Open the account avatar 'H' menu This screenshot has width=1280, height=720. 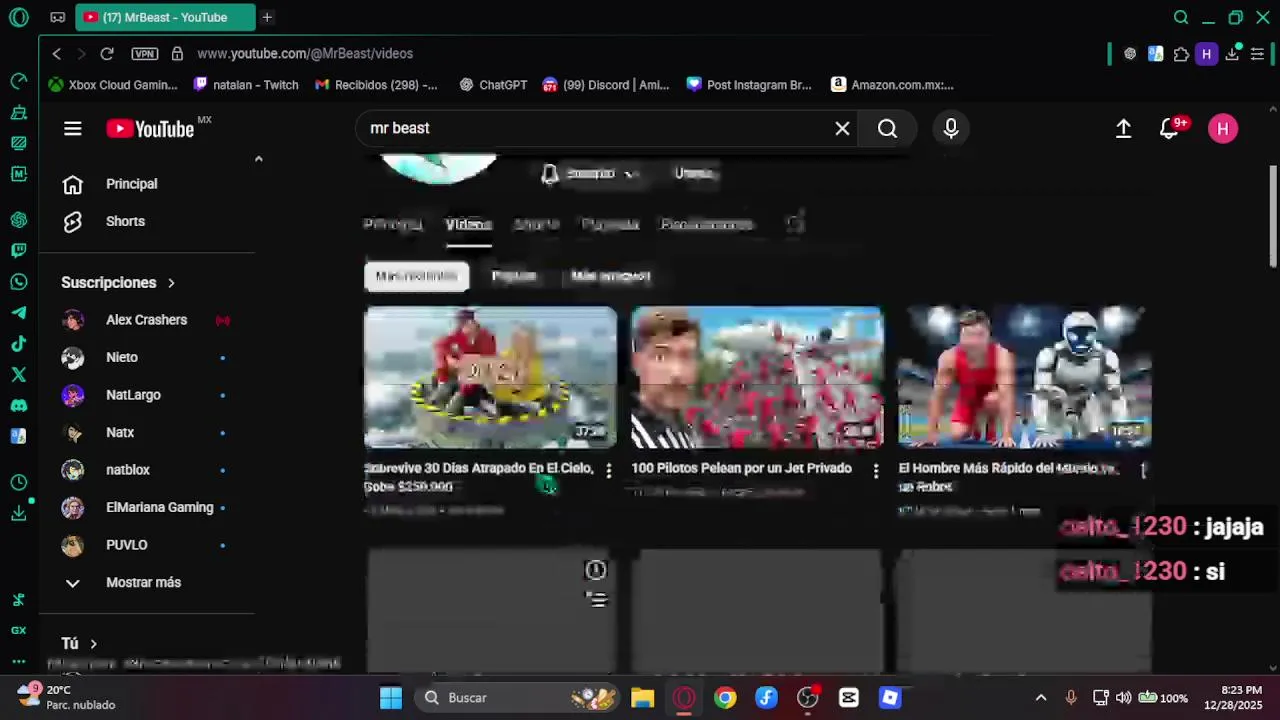(x=1222, y=128)
